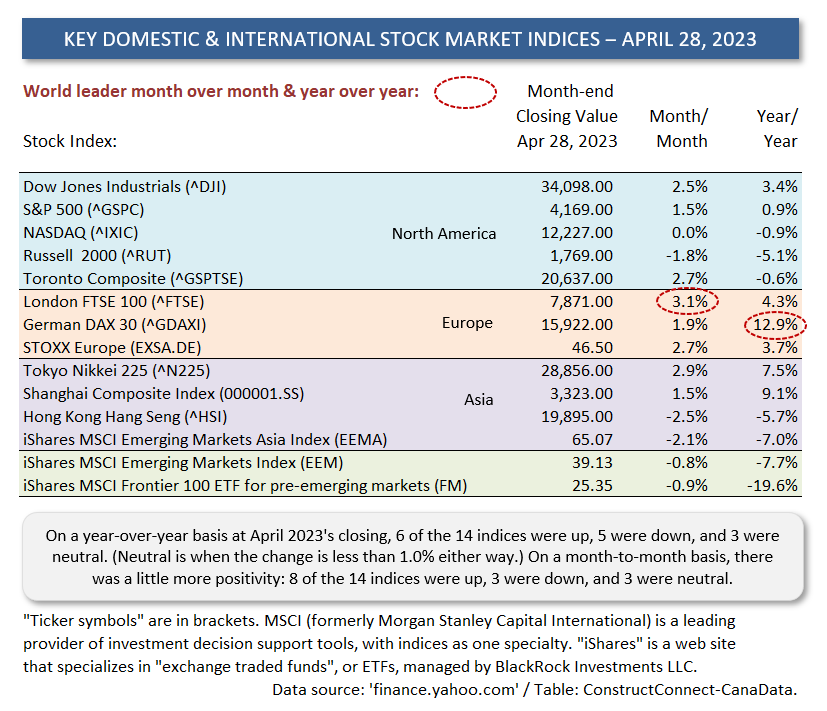Select 'STOXX Europe (EXSA.DE)' label

point(112,348)
